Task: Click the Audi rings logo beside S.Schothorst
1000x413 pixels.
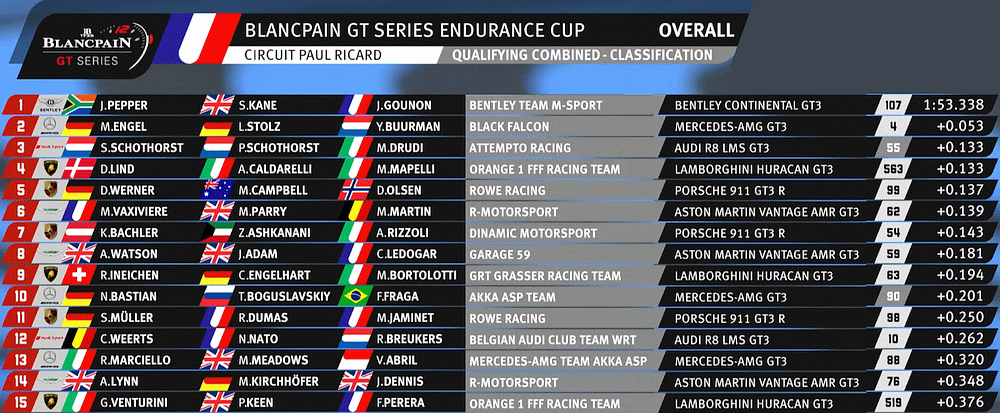Action: click(50, 147)
